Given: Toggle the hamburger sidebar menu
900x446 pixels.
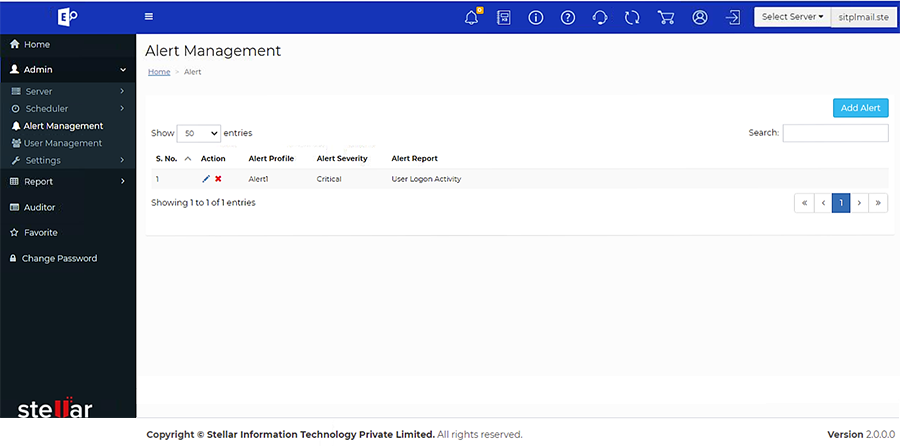Looking at the screenshot, I should click(x=149, y=17).
